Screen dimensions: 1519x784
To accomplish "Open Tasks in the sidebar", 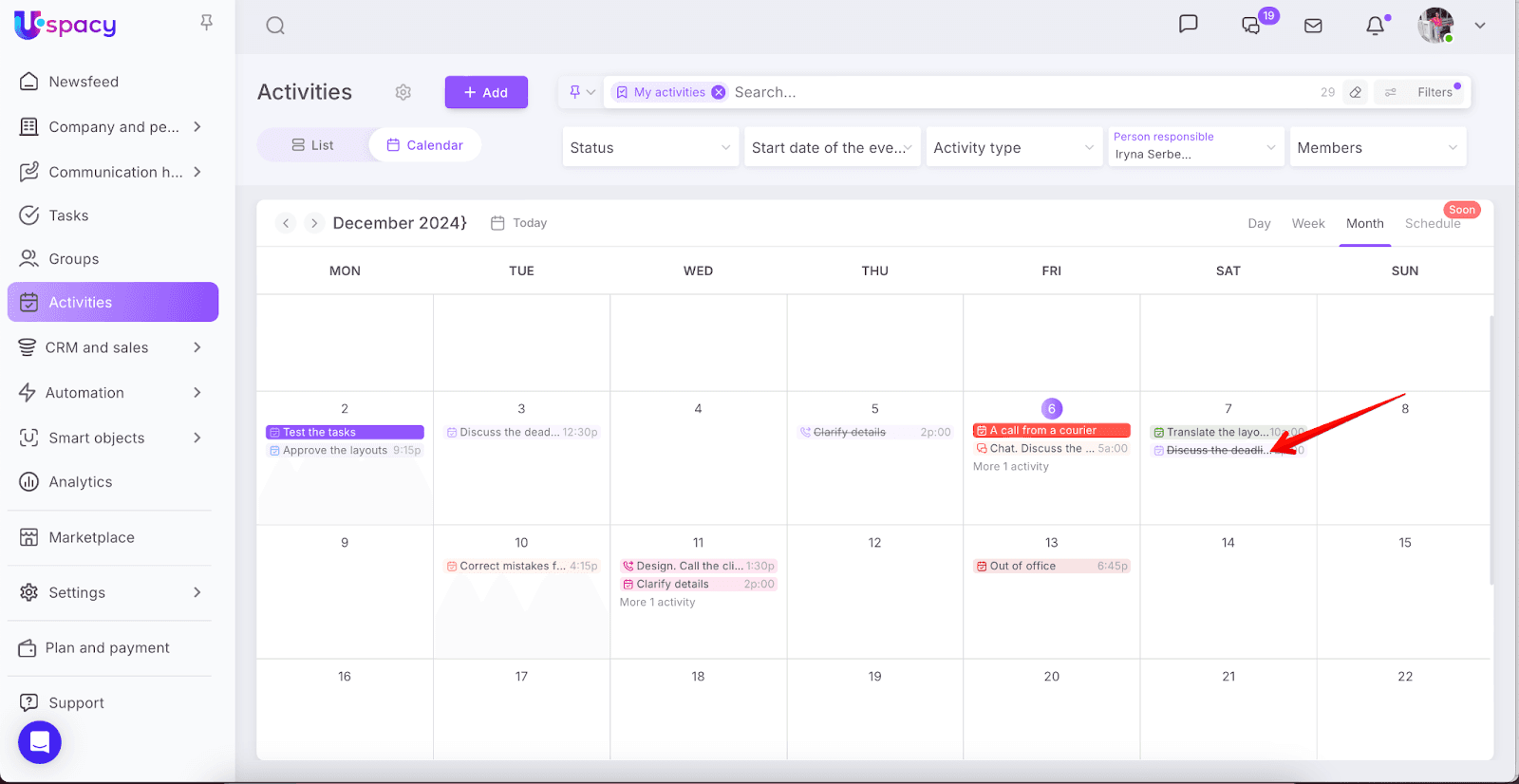I will (68, 215).
